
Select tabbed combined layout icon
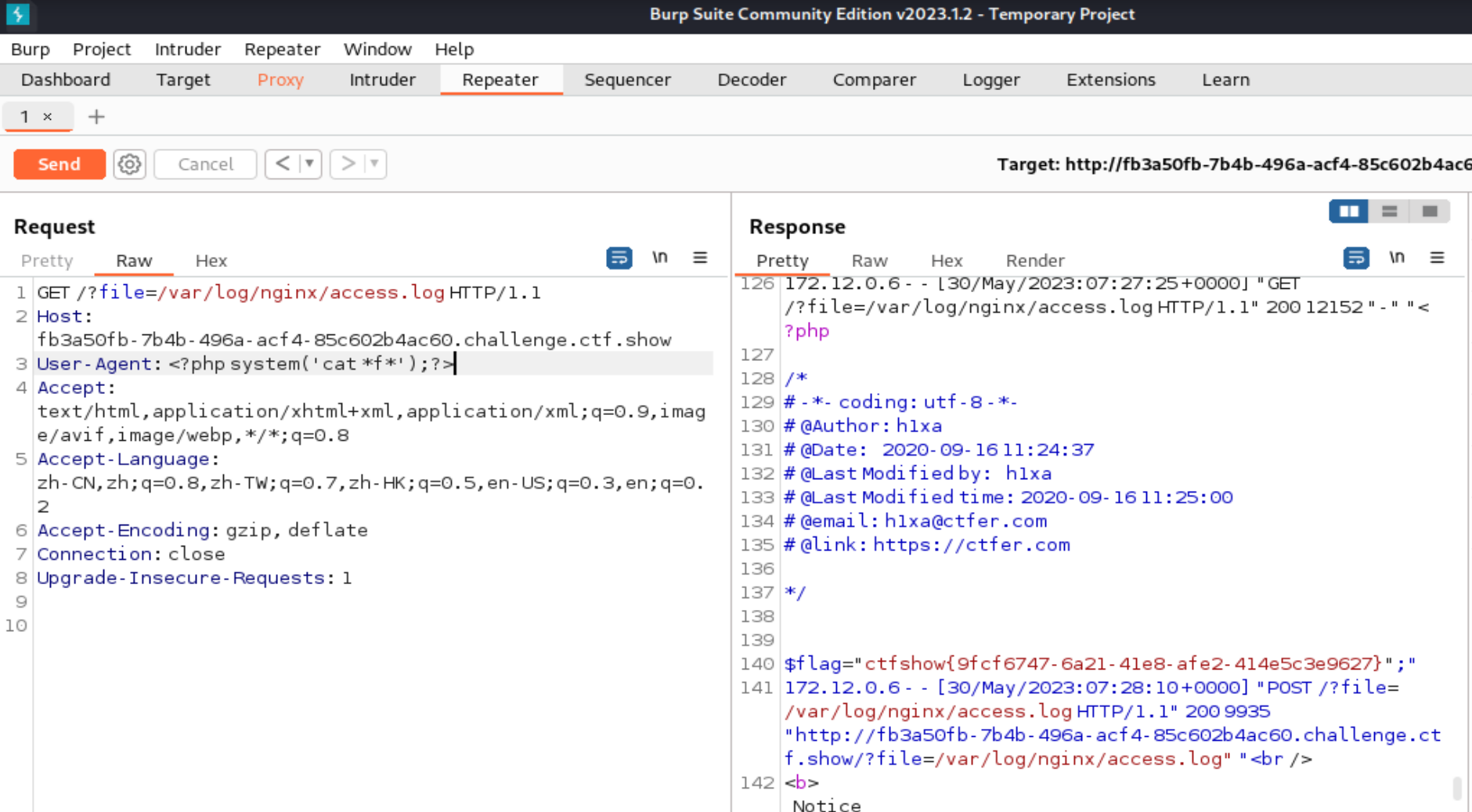click(x=1430, y=211)
